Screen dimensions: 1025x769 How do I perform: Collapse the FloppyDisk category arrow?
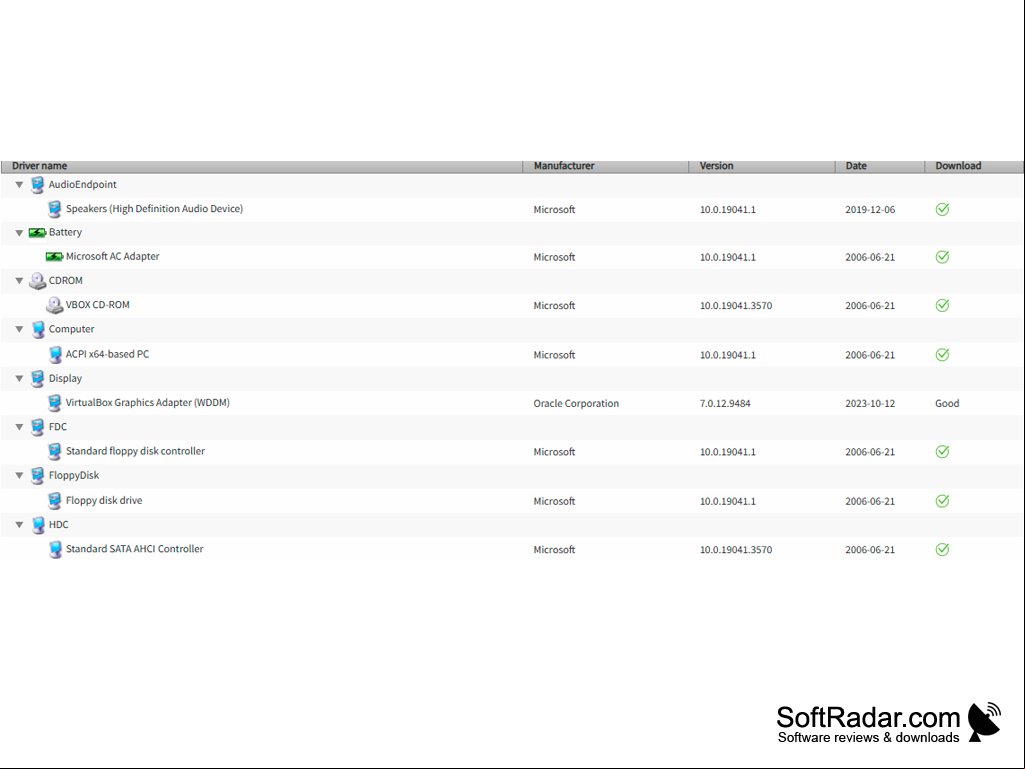coord(20,475)
